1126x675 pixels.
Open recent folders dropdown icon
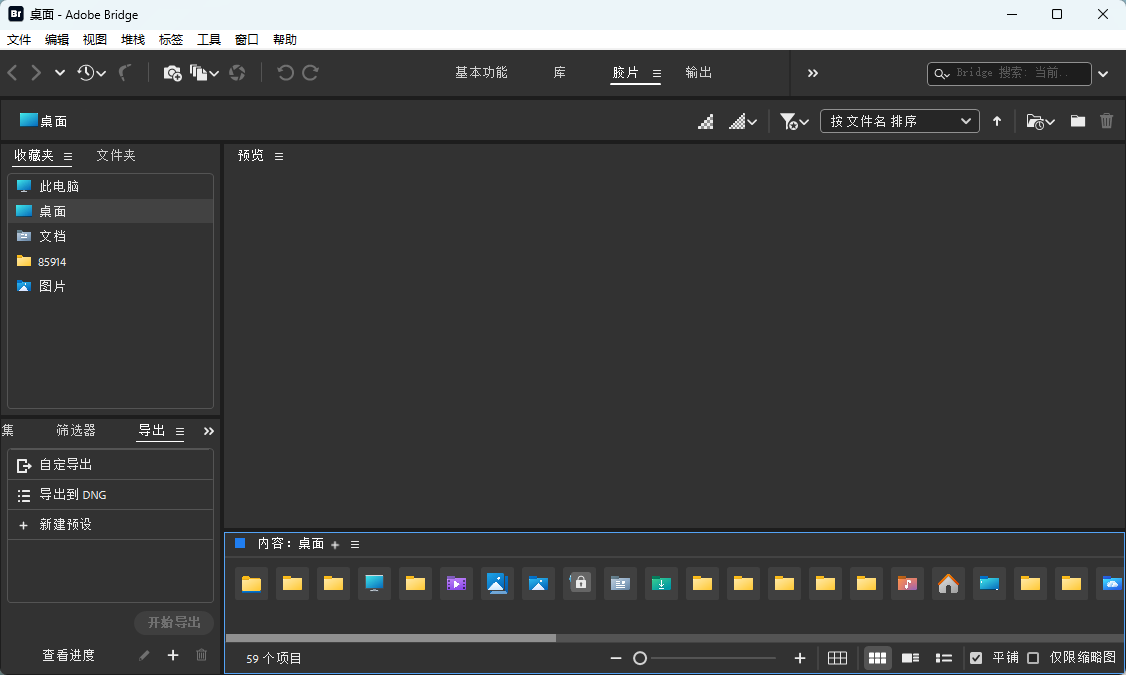(1041, 121)
